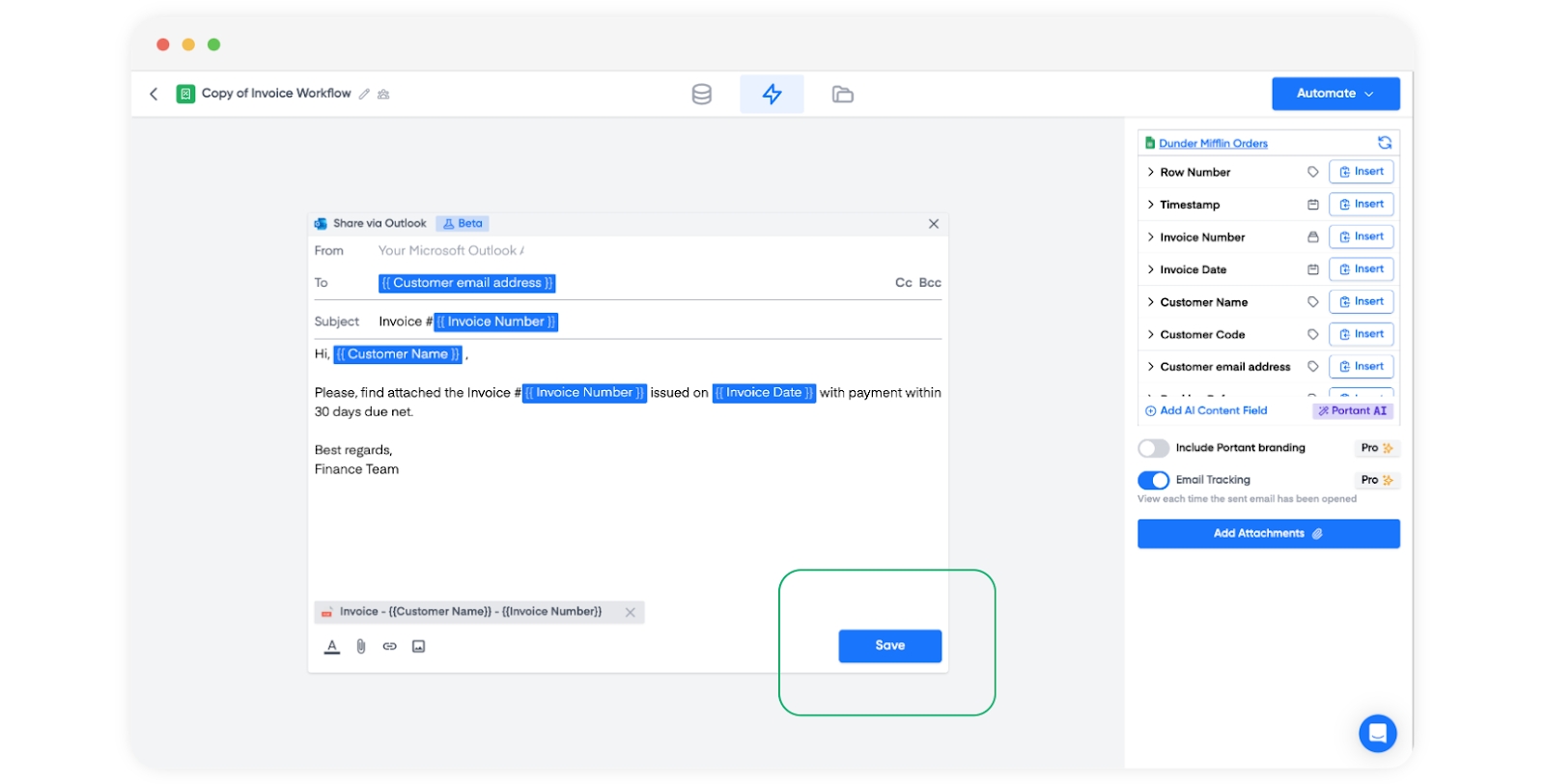Image resolution: width=1545 pixels, height=784 pixels.
Task: Click the back arrow beside workflow title
Action: click(154, 94)
